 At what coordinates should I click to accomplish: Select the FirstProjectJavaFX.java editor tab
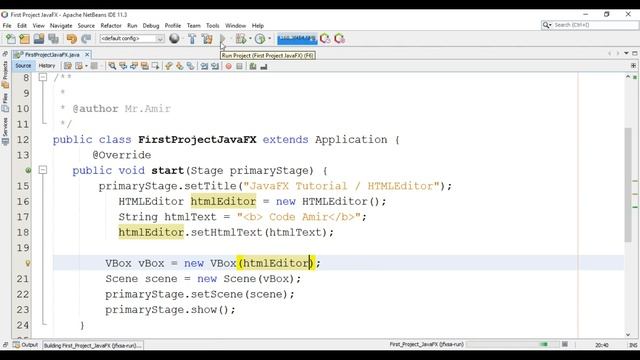tap(52, 54)
